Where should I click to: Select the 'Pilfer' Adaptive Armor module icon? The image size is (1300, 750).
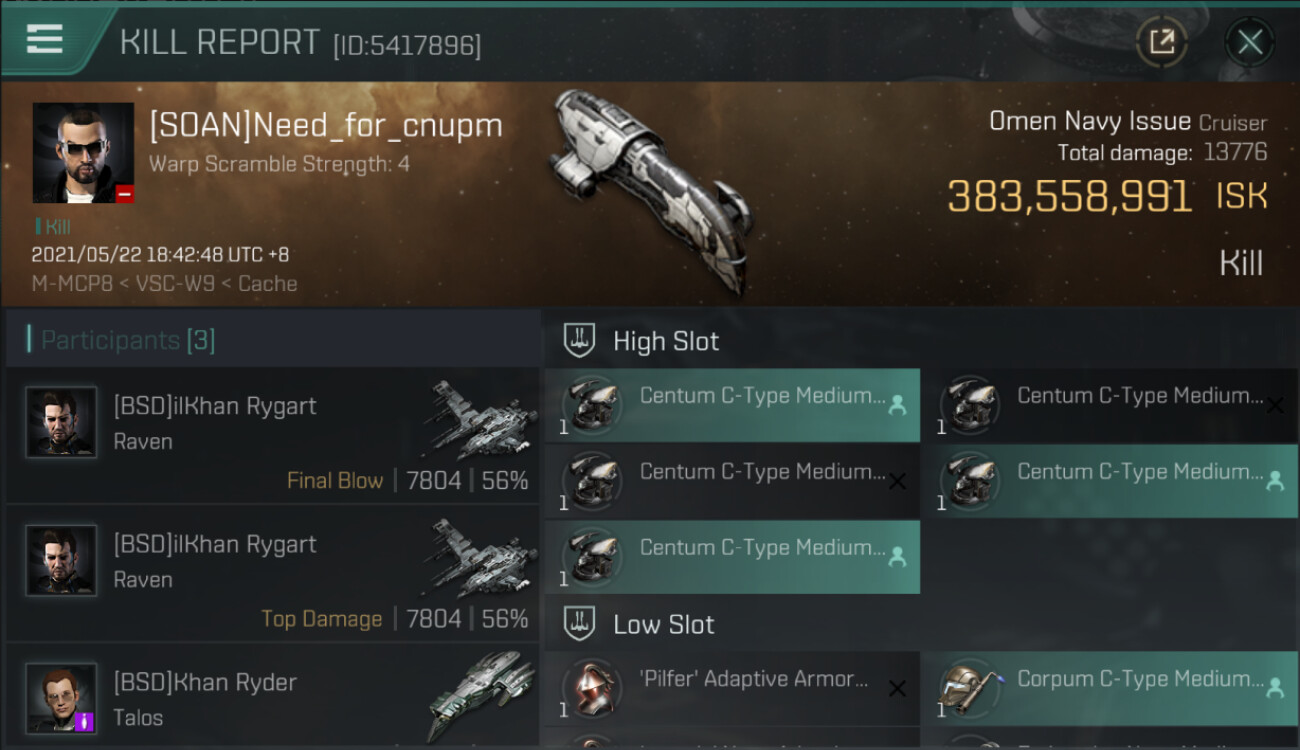point(591,689)
